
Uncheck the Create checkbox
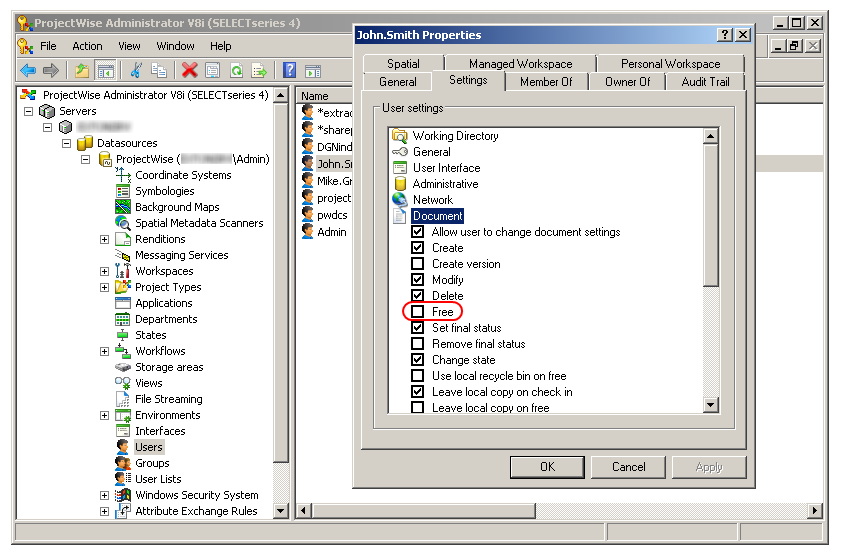pyautogui.click(x=417, y=248)
